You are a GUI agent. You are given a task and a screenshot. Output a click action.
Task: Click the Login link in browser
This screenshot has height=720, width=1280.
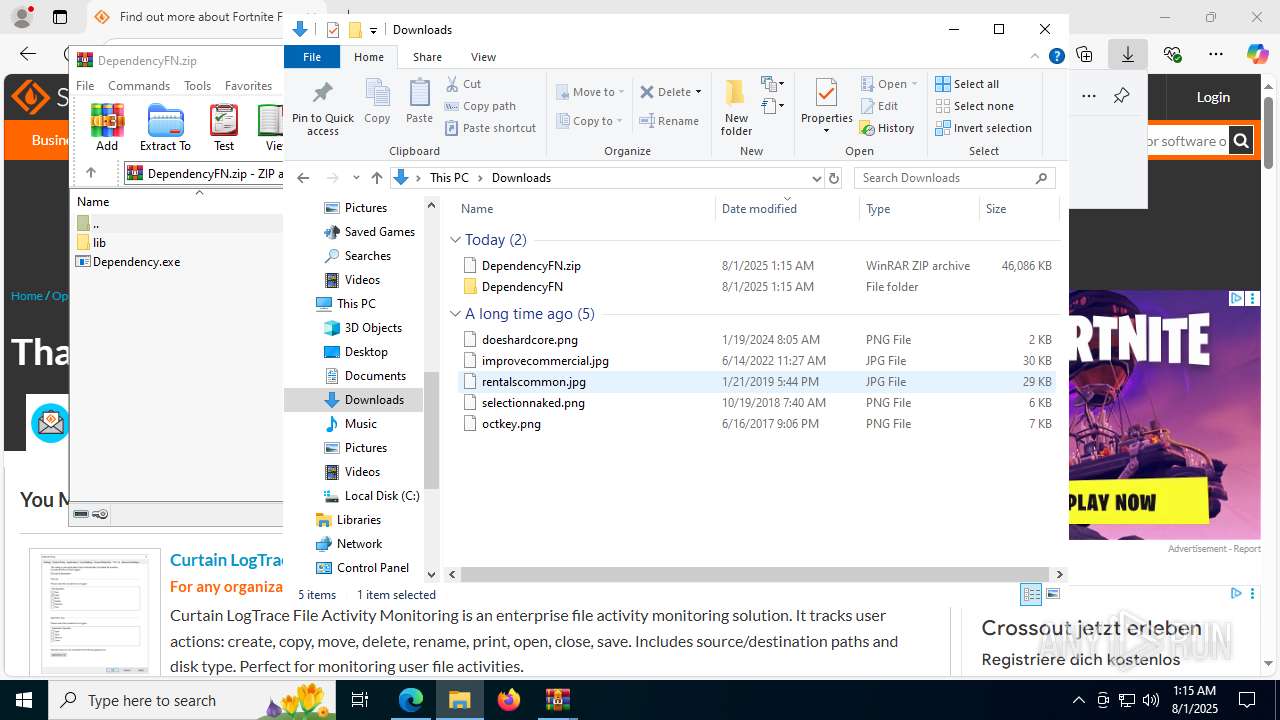point(1213,97)
